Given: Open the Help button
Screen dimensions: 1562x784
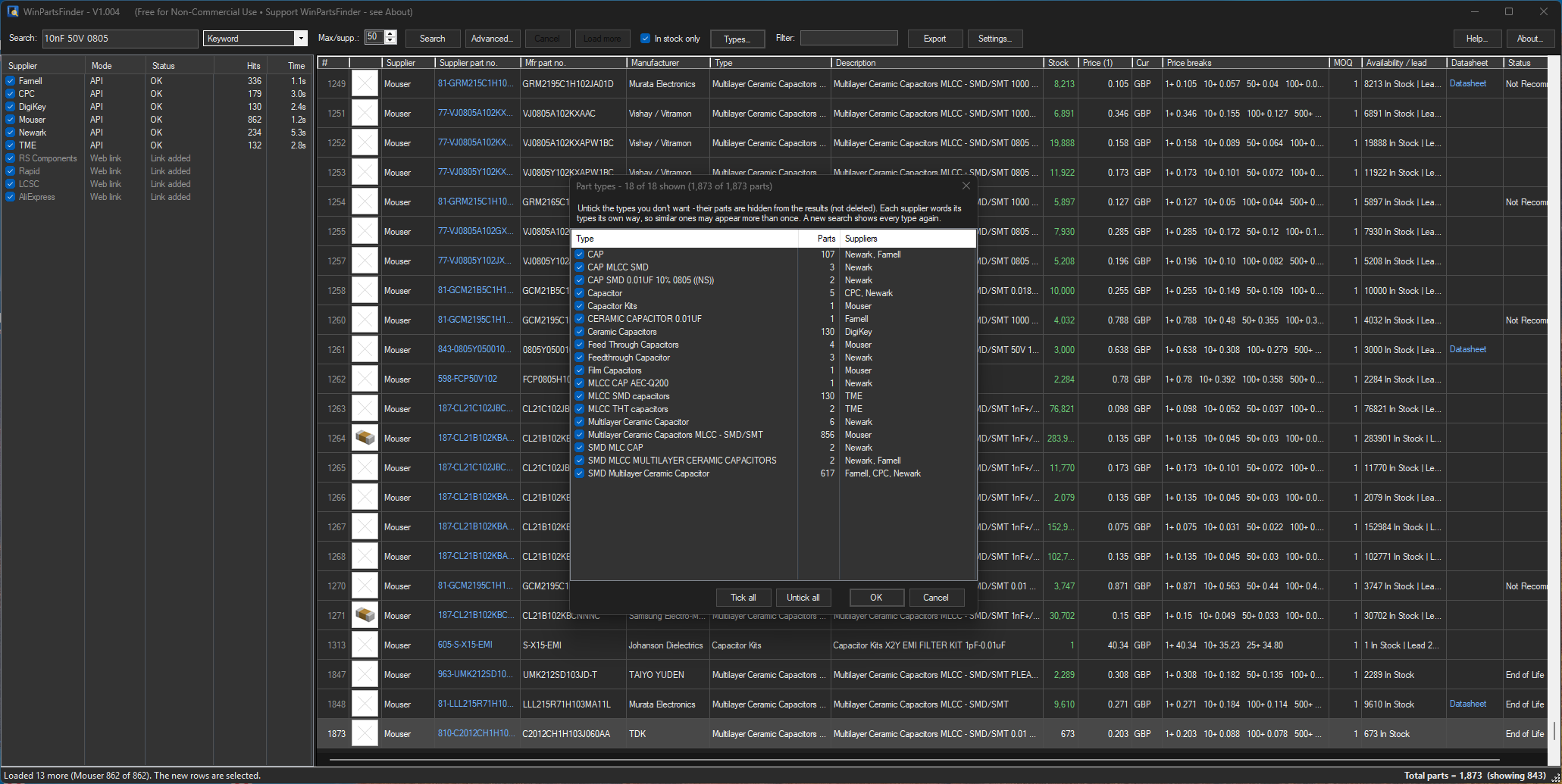Looking at the screenshot, I should [x=1477, y=39].
